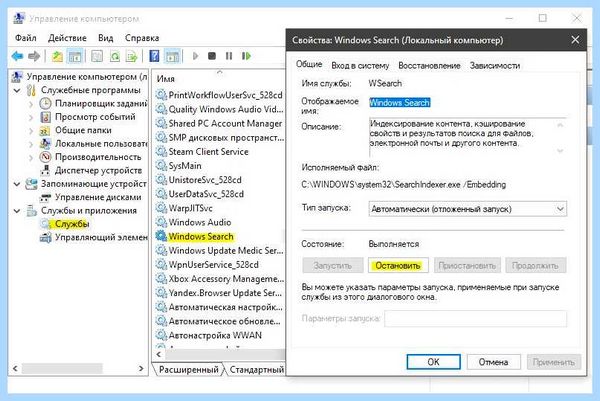This screenshot has width=600, height=401.
Task: Click Windows Audio service gear icon
Action: click(x=161, y=222)
